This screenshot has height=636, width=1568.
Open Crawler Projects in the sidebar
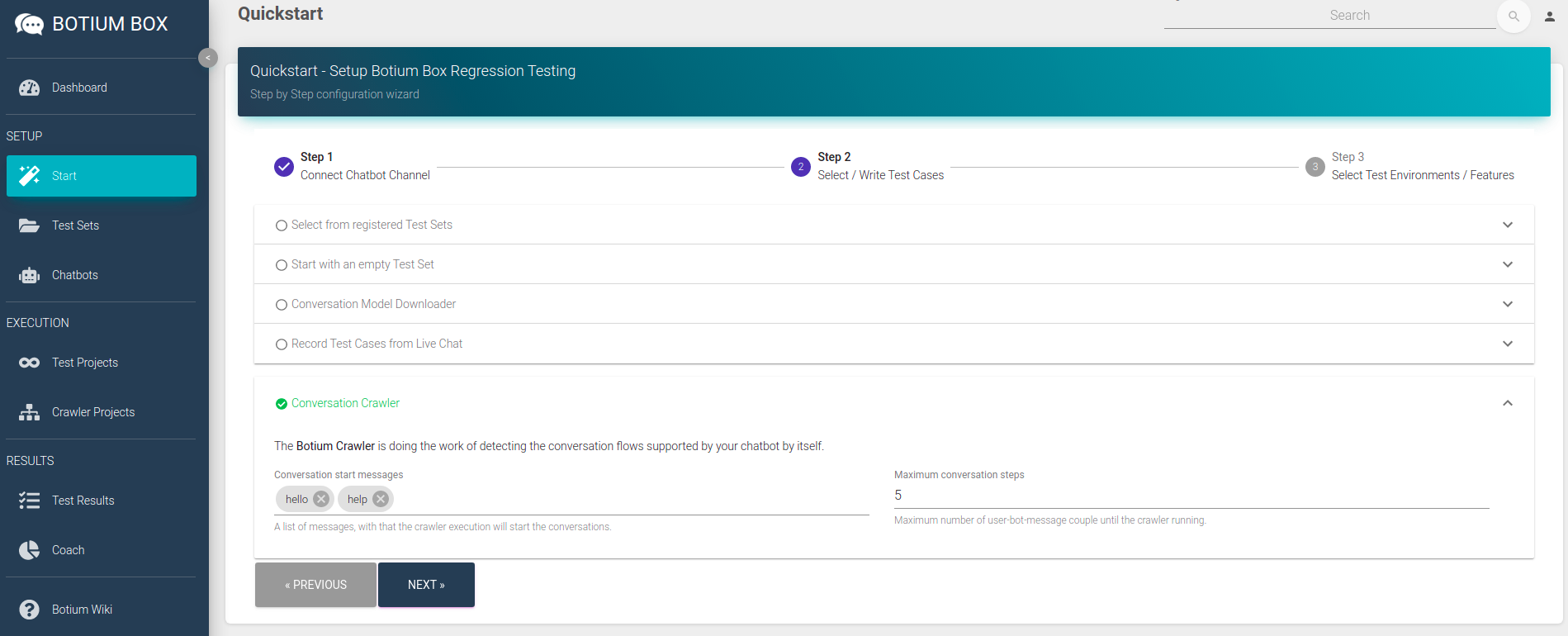click(x=102, y=412)
